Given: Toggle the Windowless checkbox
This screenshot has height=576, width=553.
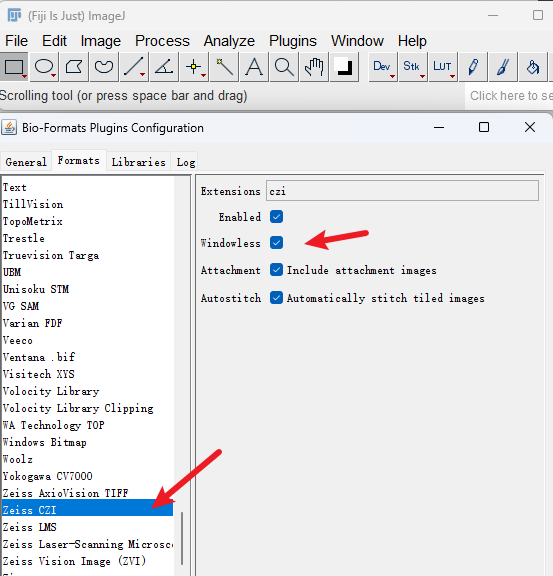Looking at the screenshot, I should click(x=276, y=242).
